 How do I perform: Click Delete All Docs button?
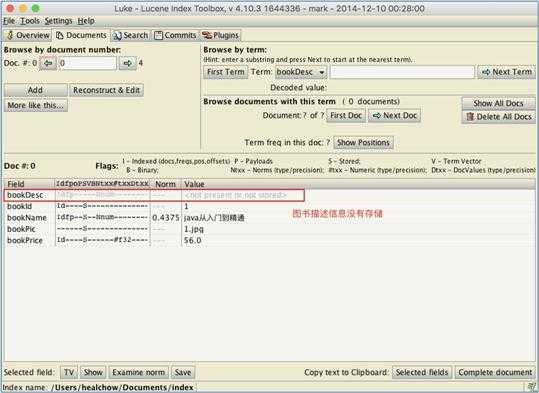point(498,117)
